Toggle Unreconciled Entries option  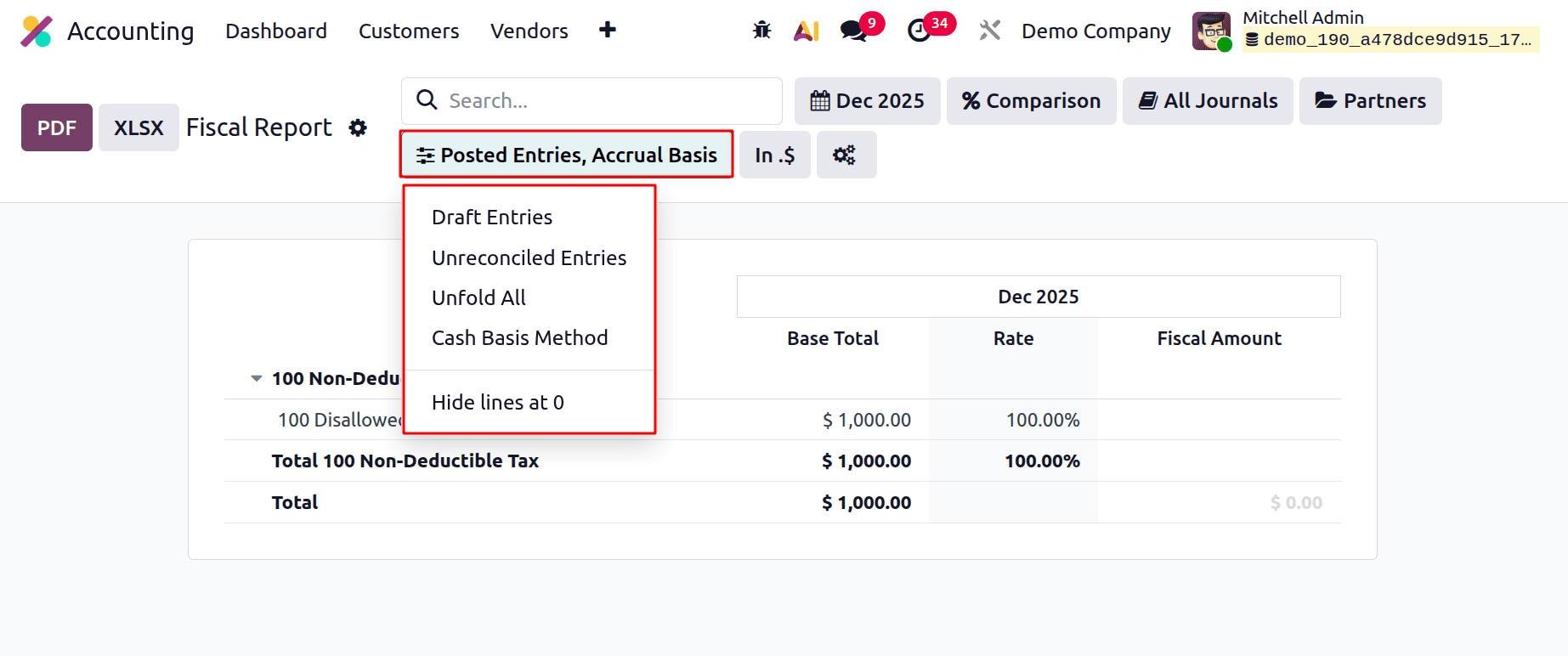529,258
